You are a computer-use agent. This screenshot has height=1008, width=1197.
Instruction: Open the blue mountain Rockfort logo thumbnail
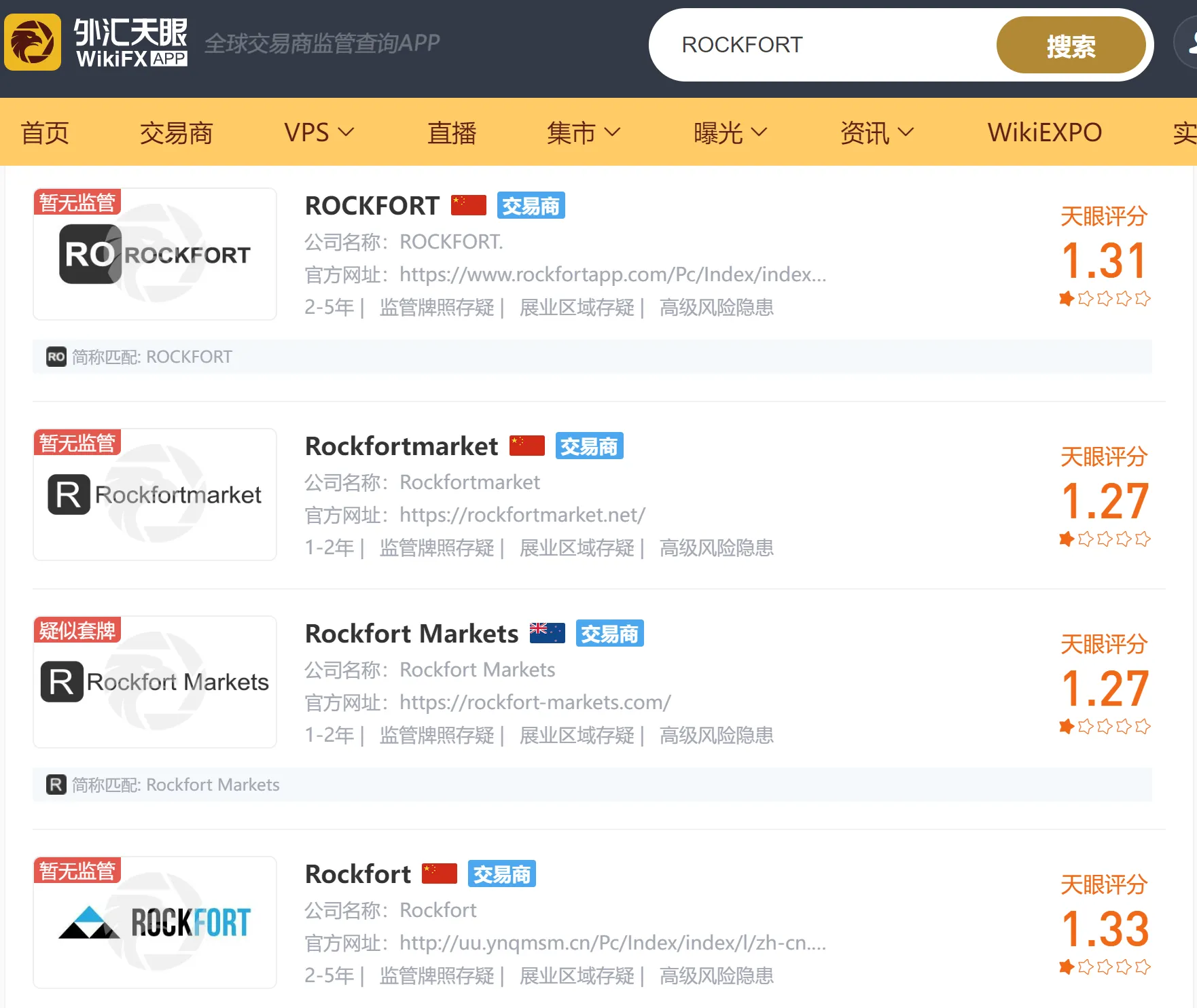click(155, 922)
